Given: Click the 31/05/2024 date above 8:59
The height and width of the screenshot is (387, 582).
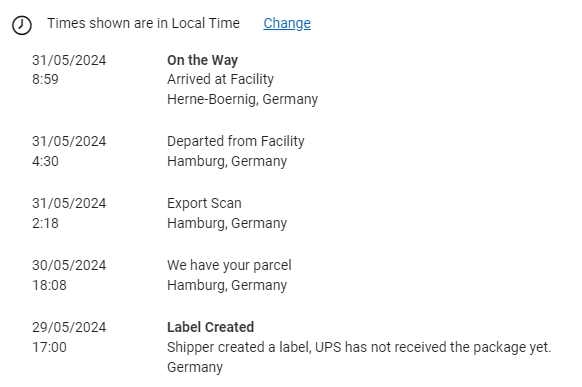Looking at the screenshot, I should pyautogui.click(x=69, y=60).
